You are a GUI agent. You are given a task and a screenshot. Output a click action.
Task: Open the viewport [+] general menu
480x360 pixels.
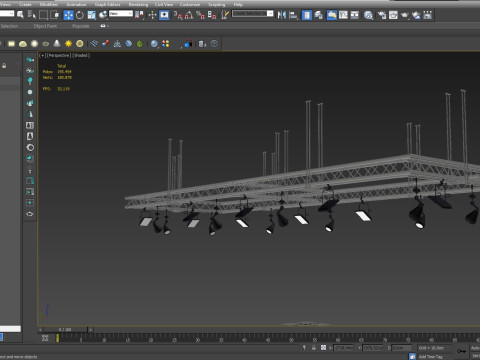click(42, 55)
